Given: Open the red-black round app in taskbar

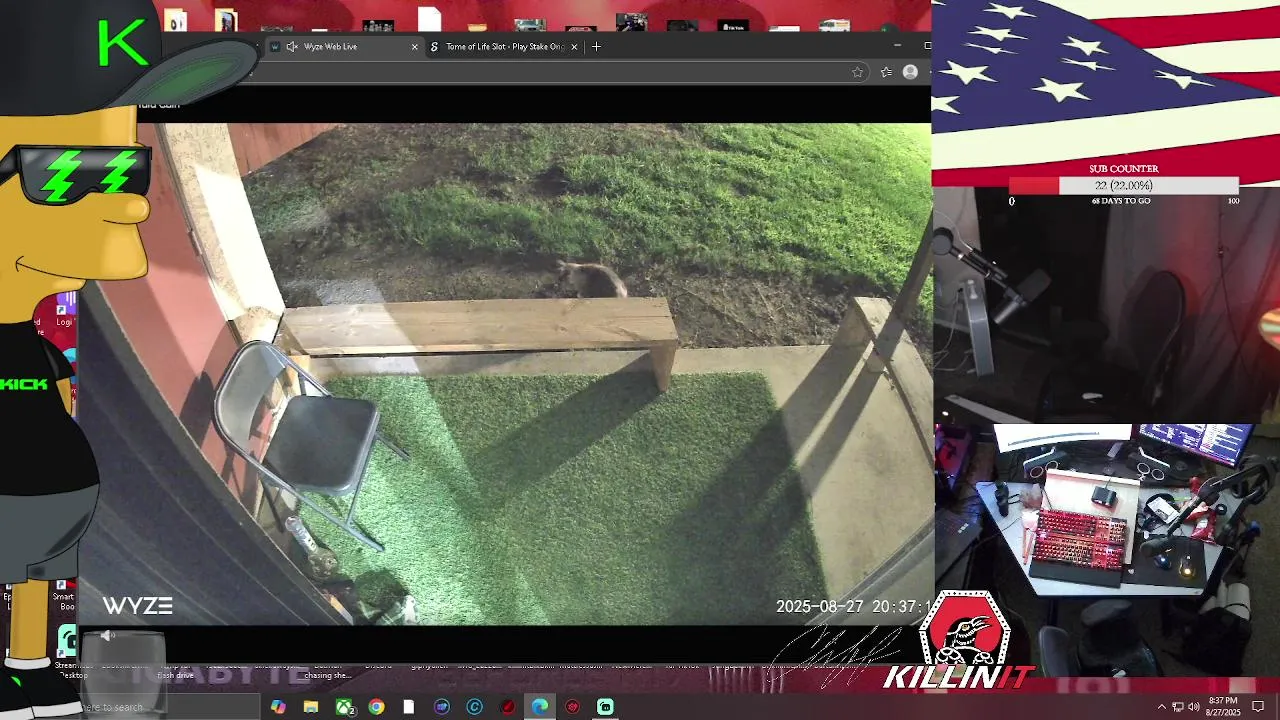Looking at the screenshot, I should pos(507,707).
